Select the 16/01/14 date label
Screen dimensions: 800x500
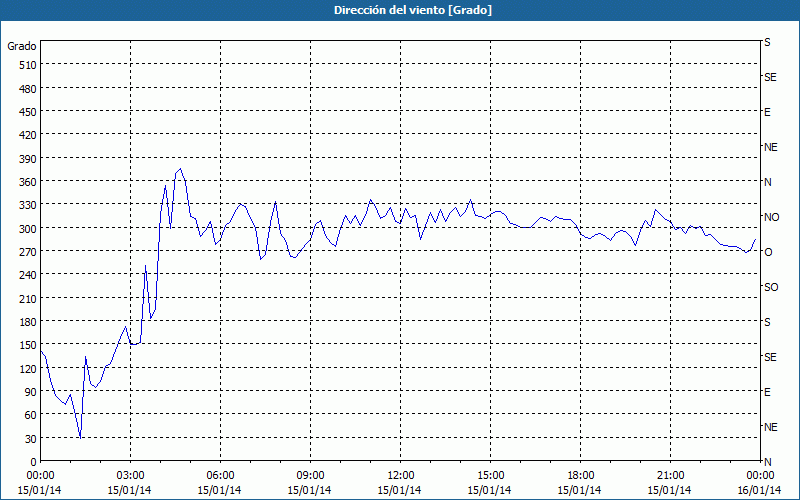coord(760,490)
